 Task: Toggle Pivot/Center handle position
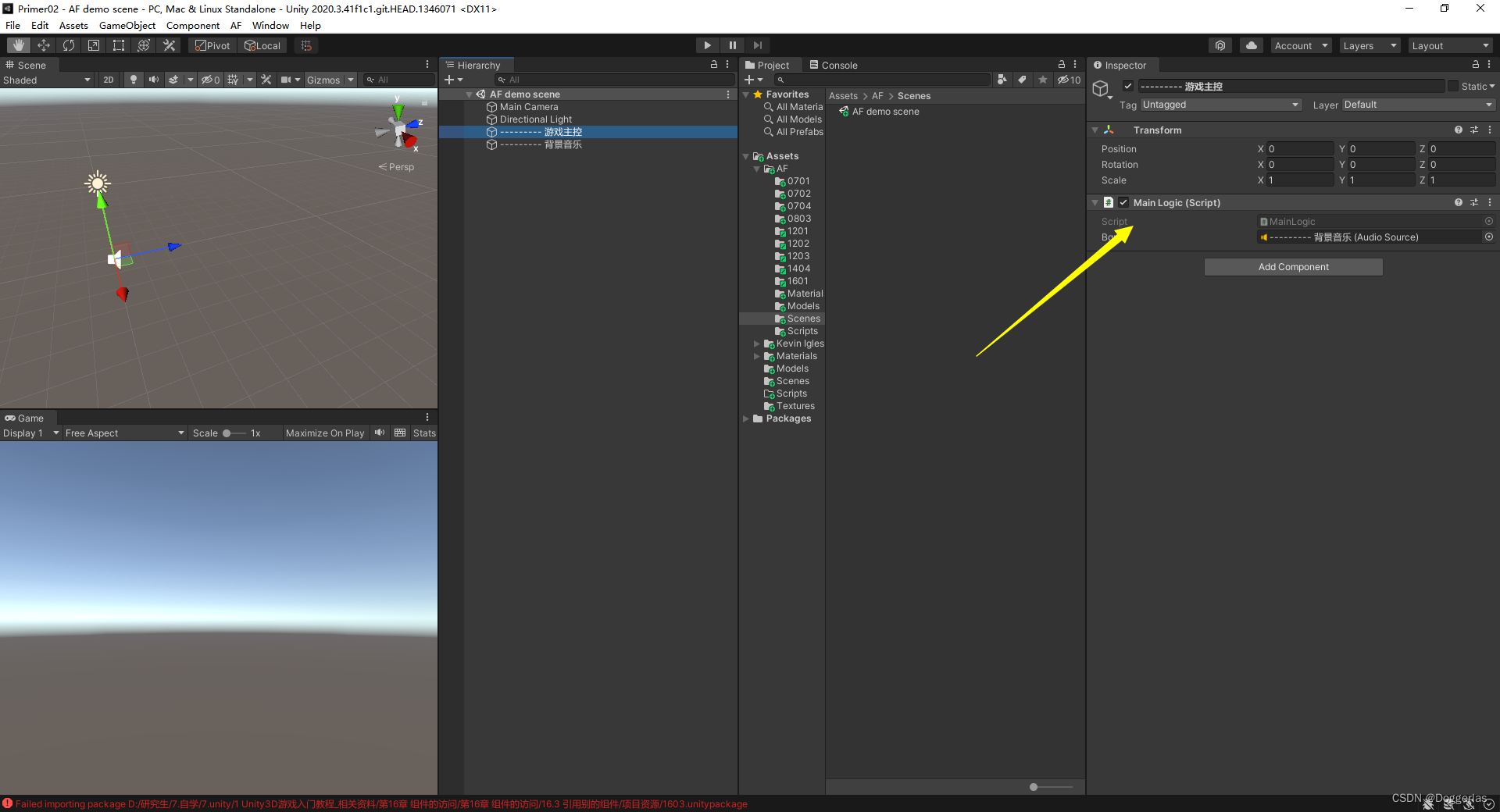point(212,45)
